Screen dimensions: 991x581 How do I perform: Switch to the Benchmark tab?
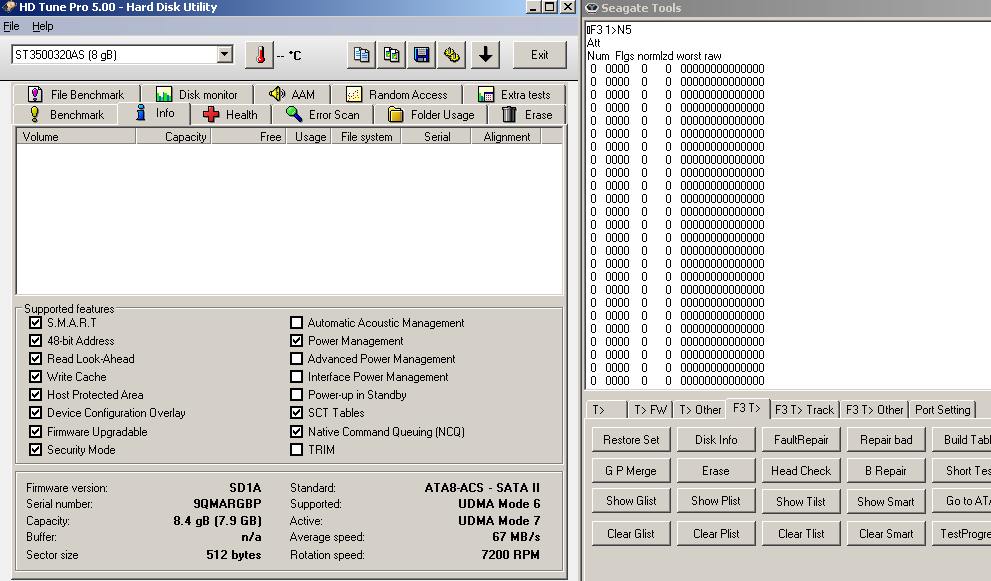pyautogui.click(x=66, y=114)
